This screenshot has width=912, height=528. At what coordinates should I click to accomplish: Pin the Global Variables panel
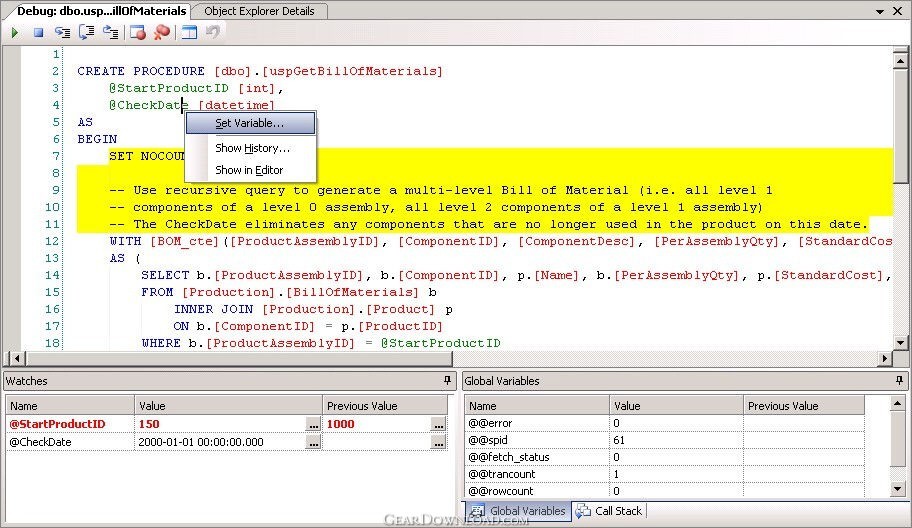coord(899,380)
